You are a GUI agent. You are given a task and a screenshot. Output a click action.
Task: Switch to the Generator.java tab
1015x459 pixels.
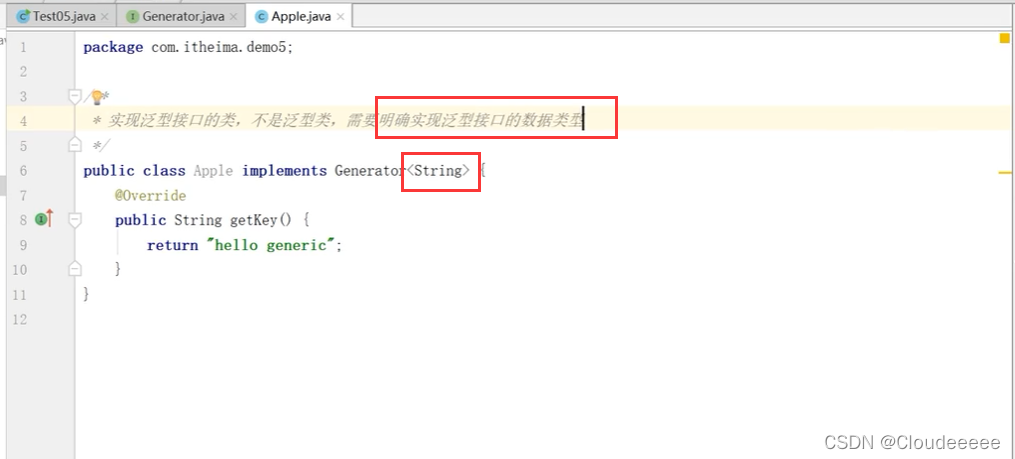[x=183, y=17]
